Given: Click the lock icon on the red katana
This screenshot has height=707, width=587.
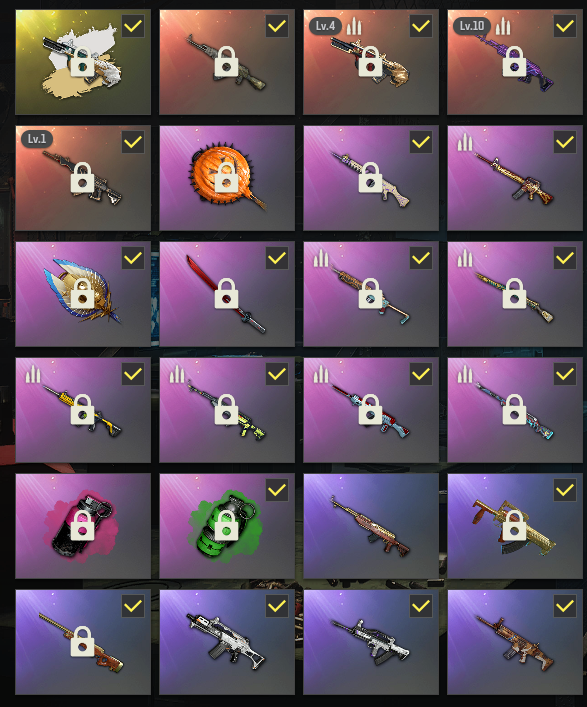Looking at the screenshot, I should pos(226,294).
